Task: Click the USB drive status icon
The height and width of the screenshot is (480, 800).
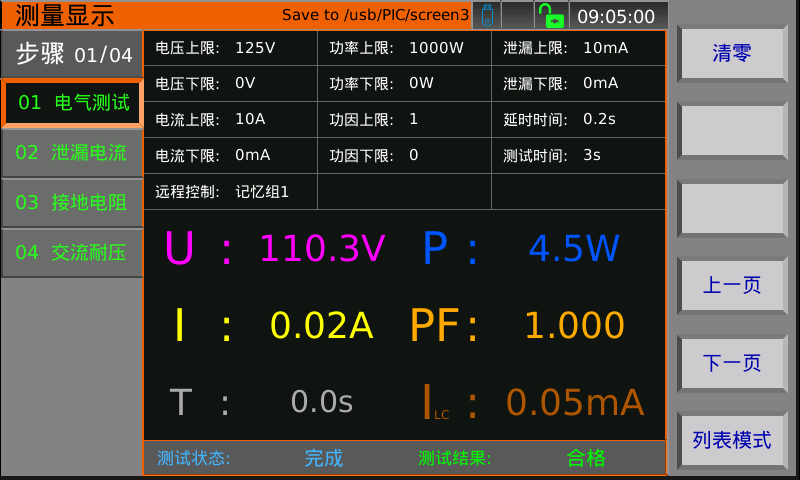Action: click(x=486, y=15)
